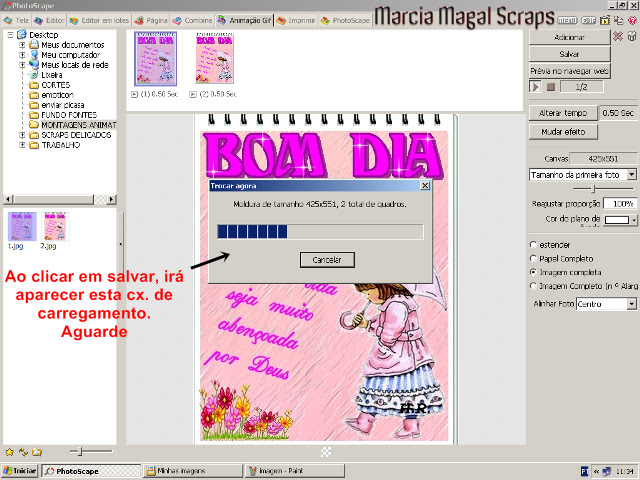Click the background color swatch
This screenshot has height=480, width=640.
(x=617, y=220)
